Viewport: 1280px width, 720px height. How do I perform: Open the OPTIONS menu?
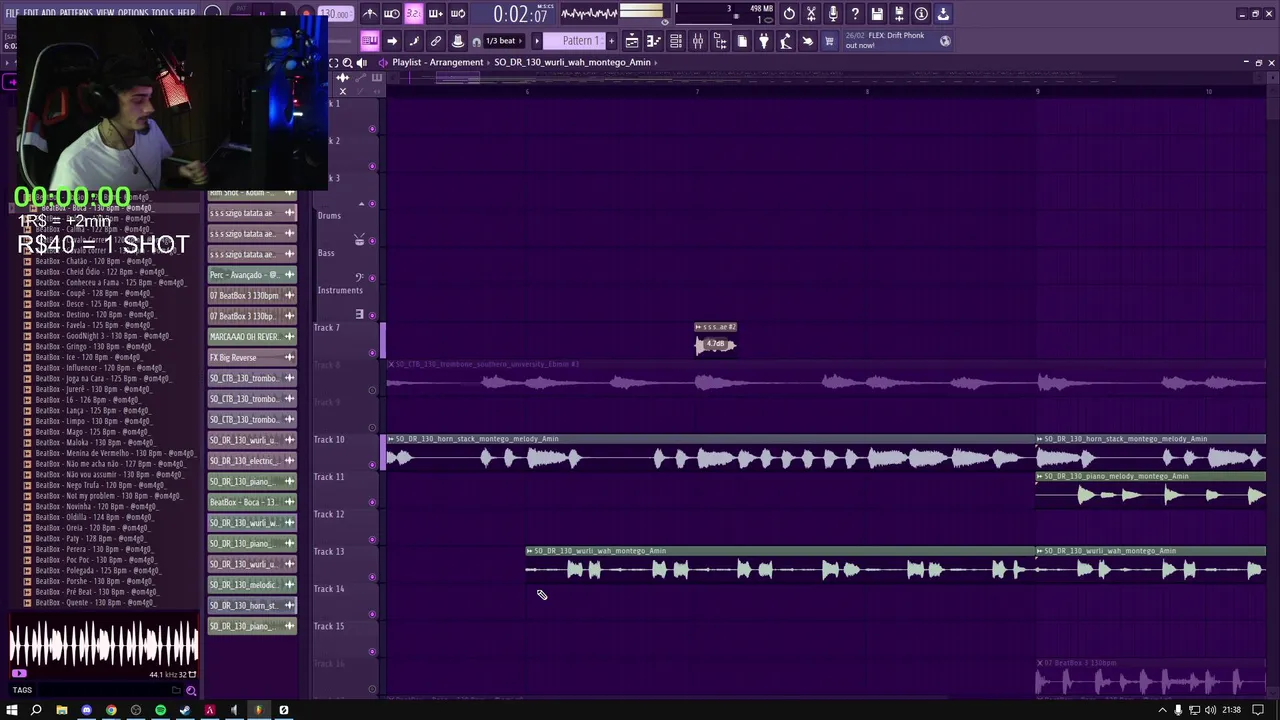tap(133, 14)
